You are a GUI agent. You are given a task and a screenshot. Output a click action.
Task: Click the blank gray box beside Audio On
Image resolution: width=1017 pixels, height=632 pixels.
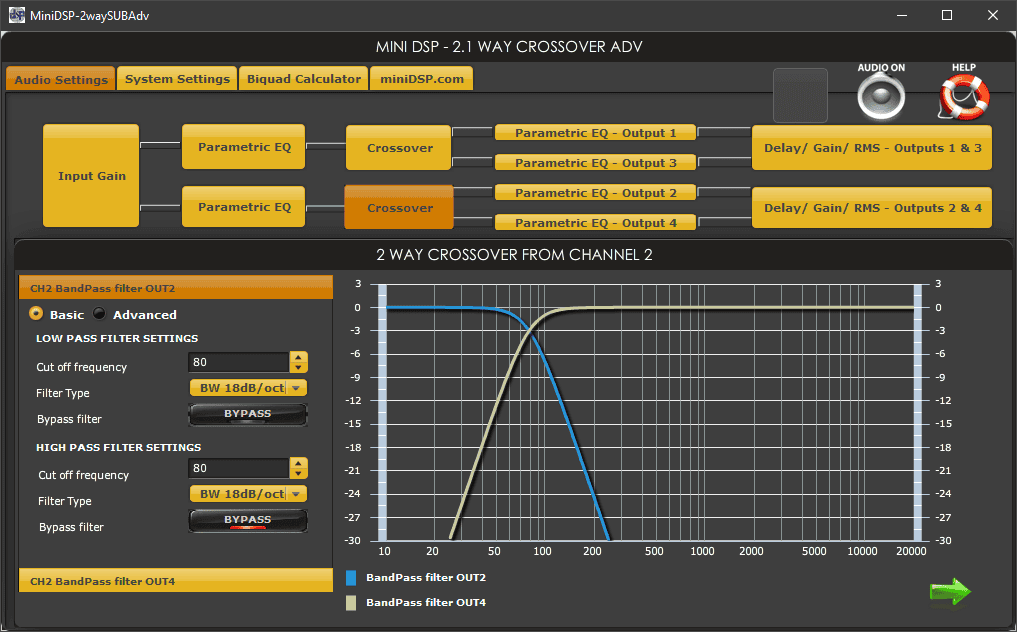coord(800,95)
